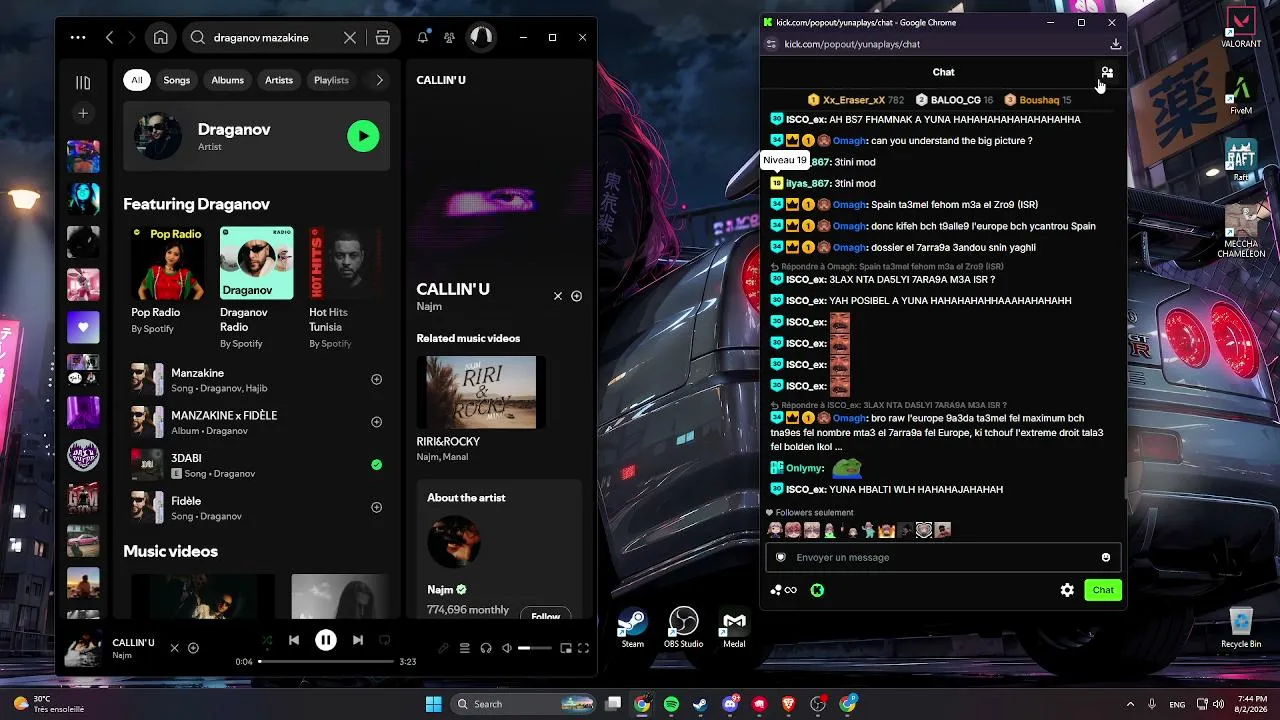Create a new playlist with plus icon
1280x720 pixels.
[x=83, y=114]
